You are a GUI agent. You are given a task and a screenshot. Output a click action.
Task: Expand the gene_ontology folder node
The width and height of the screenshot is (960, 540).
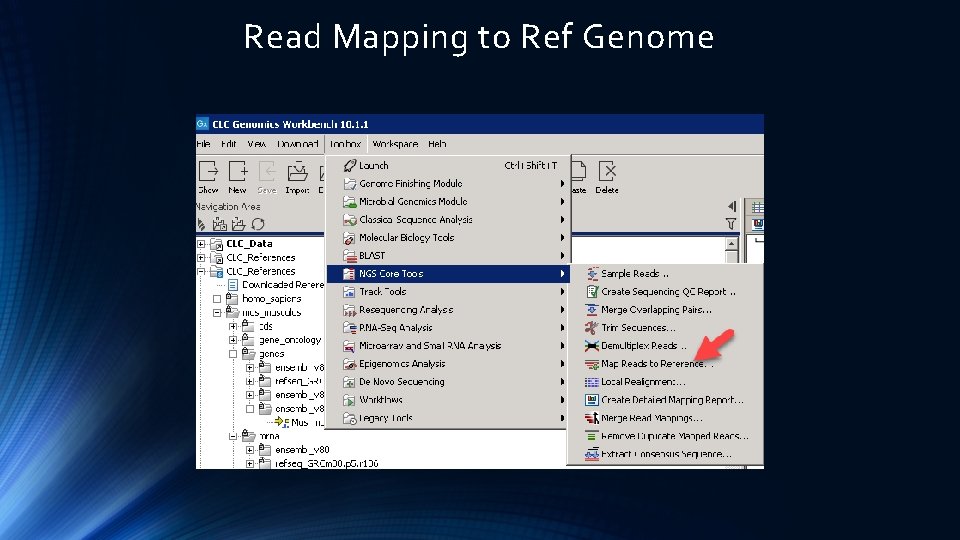pos(233,340)
